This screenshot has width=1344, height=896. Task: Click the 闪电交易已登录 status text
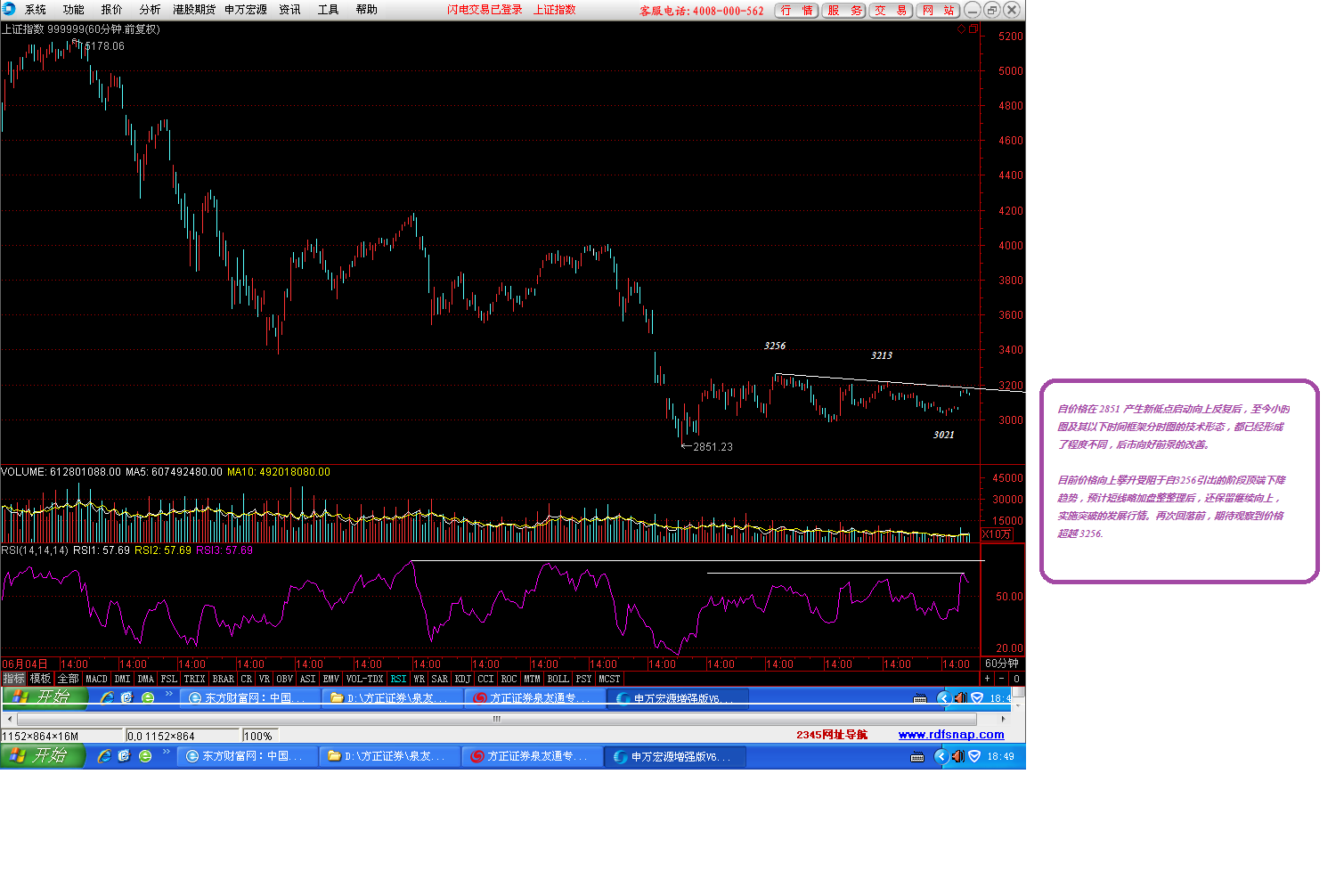click(485, 10)
